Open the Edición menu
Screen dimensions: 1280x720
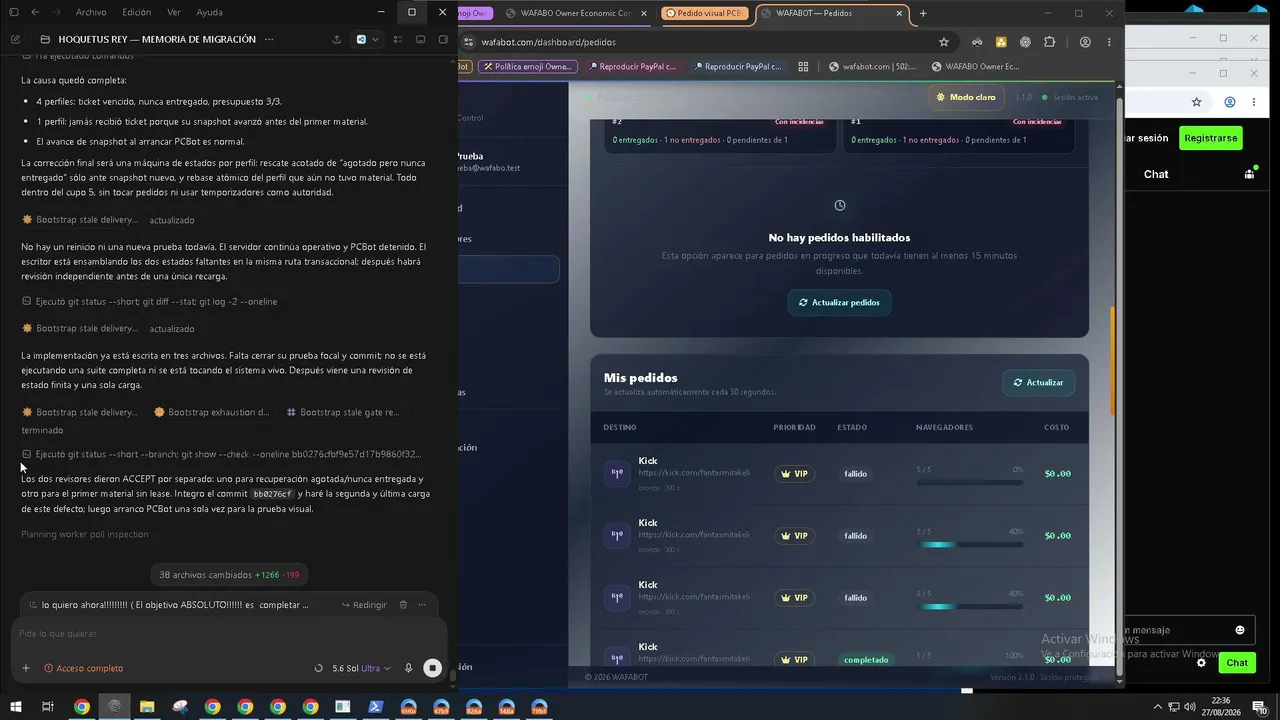pyautogui.click(x=136, y=12)
